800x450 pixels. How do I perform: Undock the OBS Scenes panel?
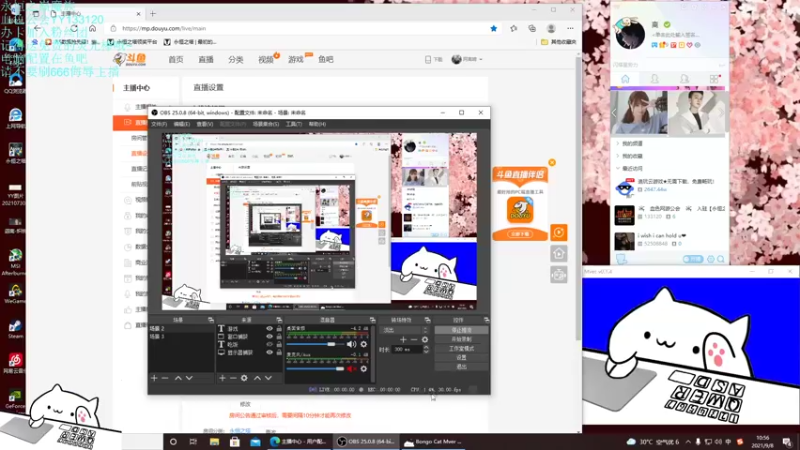[211, 320]
